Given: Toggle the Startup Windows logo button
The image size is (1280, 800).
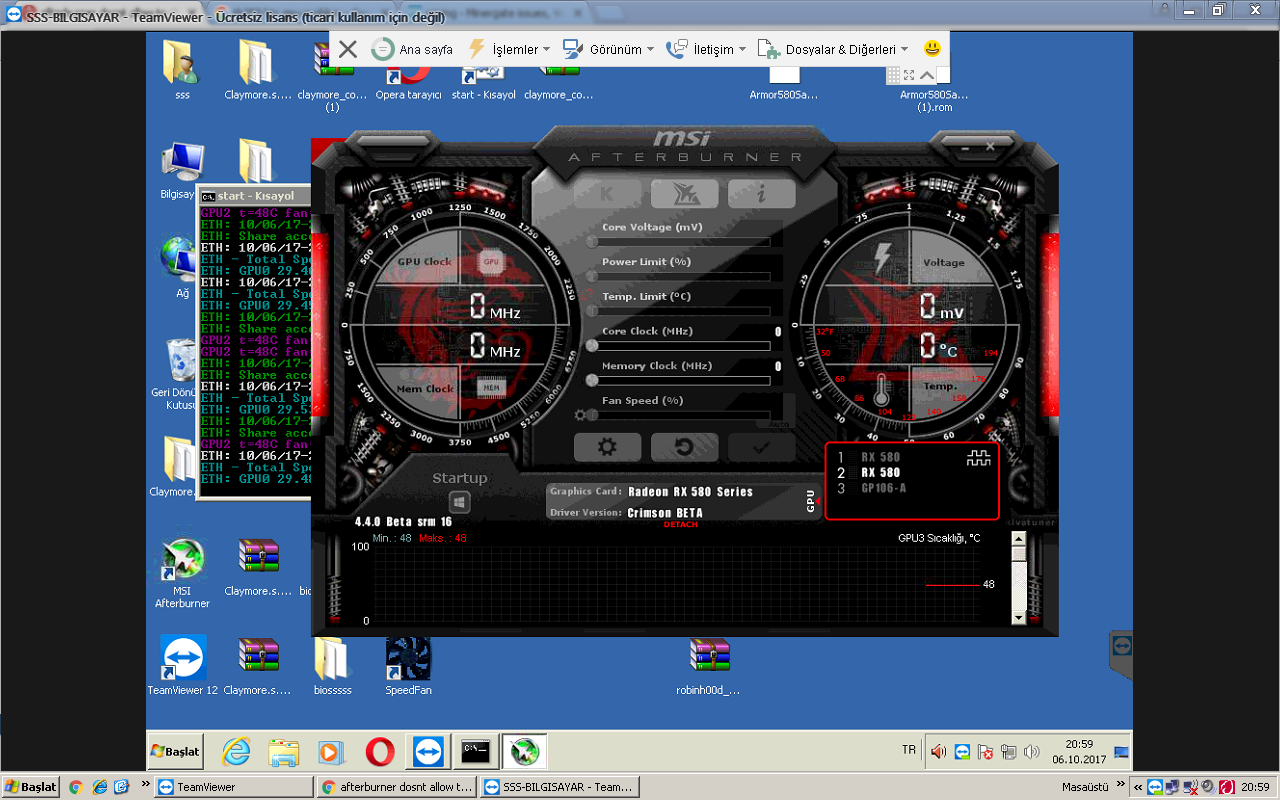Looking at the screenshot, I should (460, 501).
